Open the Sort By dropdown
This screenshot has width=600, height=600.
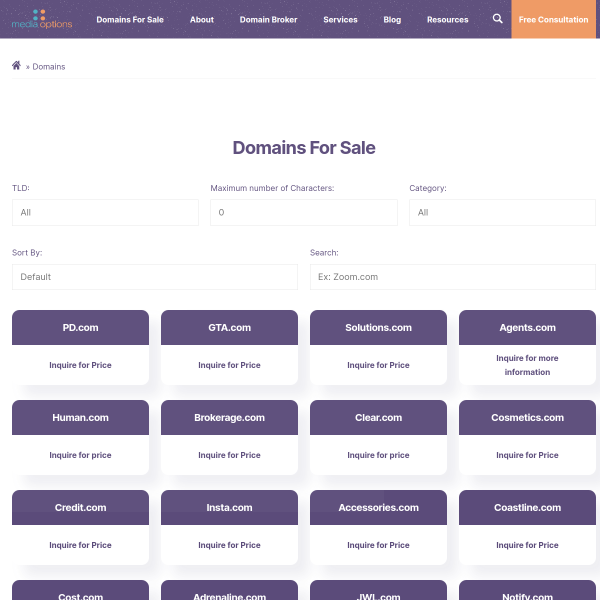pyautogui.click(x=155, y=277)
